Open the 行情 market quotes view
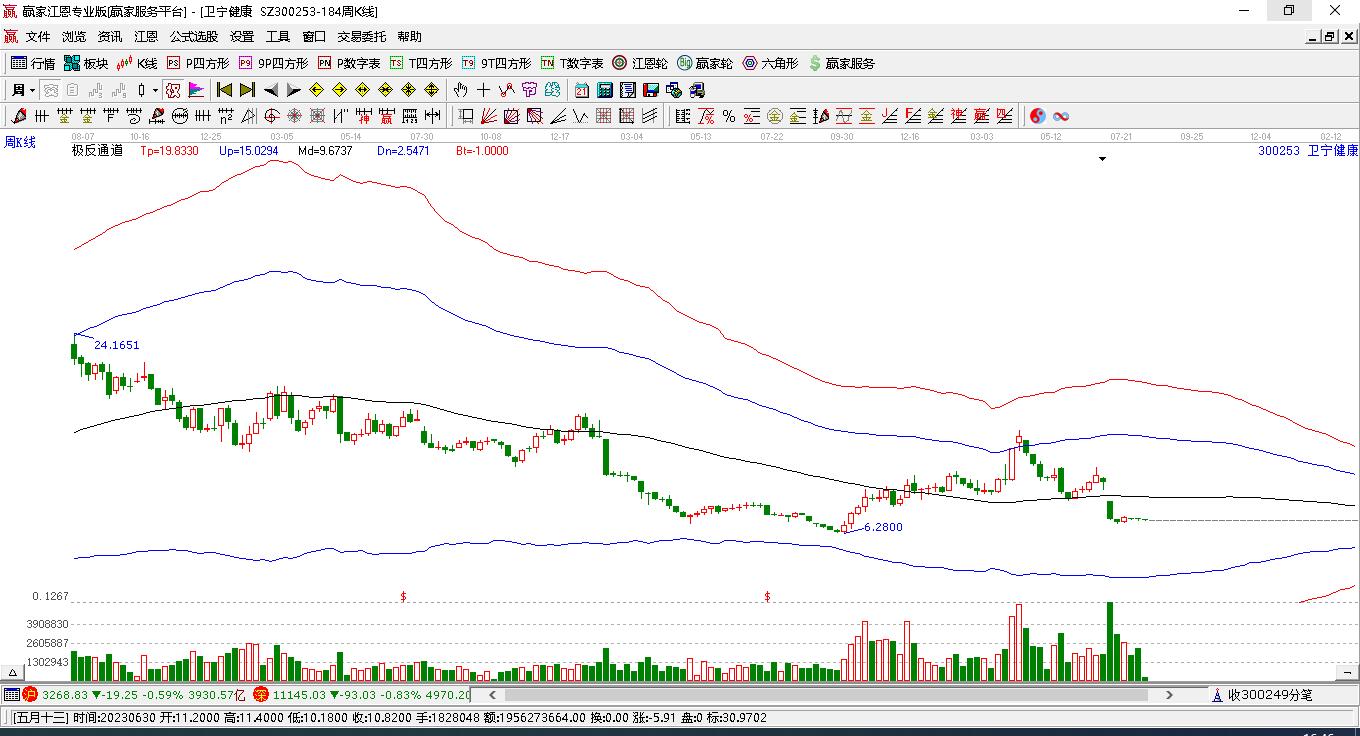Image resolution: width=1360 pixels, height=736 pixels. tap(33, 63)
